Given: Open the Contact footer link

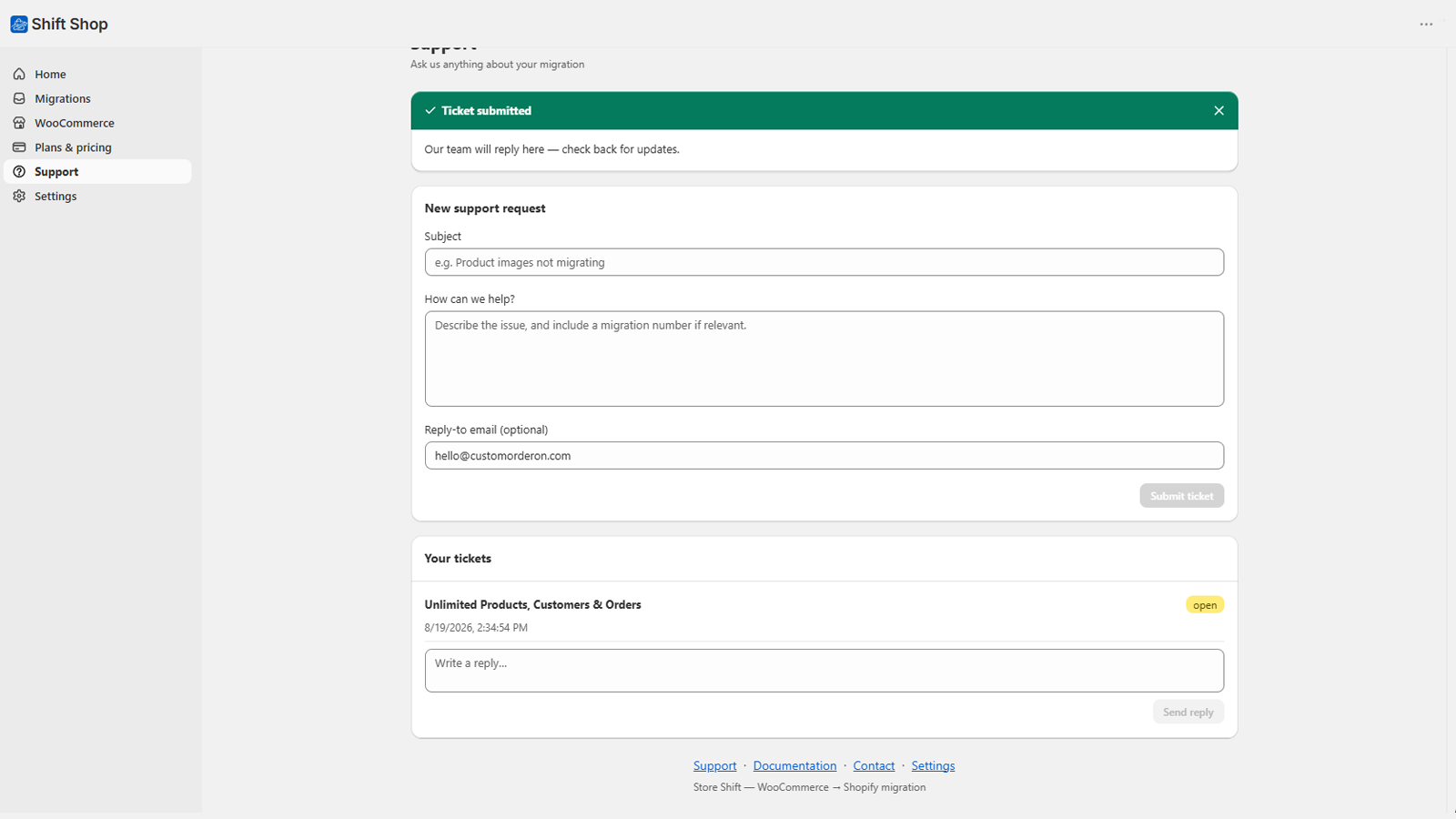Looking at the screenshot, I should pyautogui.click(x=874, y=765).
